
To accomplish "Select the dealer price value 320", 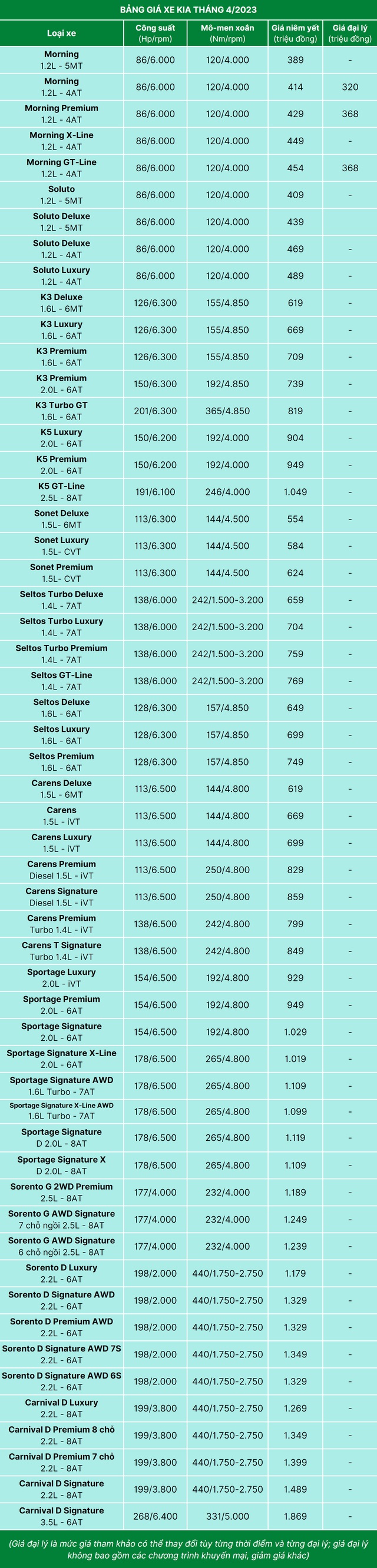I will click(349, 87).
